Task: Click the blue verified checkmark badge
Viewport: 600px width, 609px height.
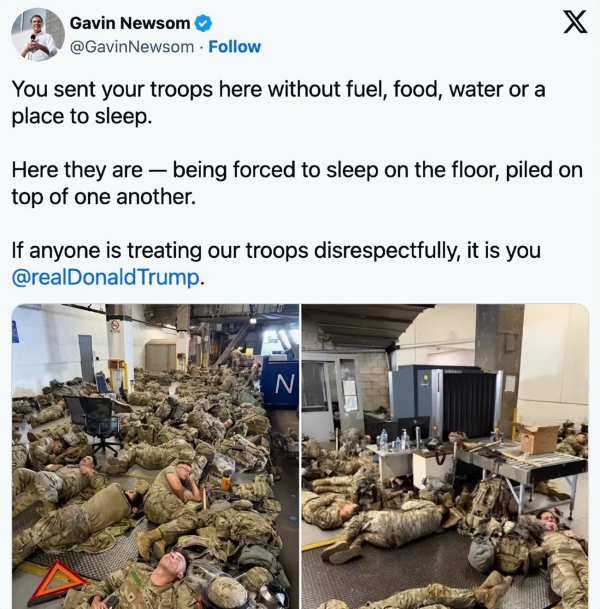Action: pyautogui.click(x=203, y=23)
